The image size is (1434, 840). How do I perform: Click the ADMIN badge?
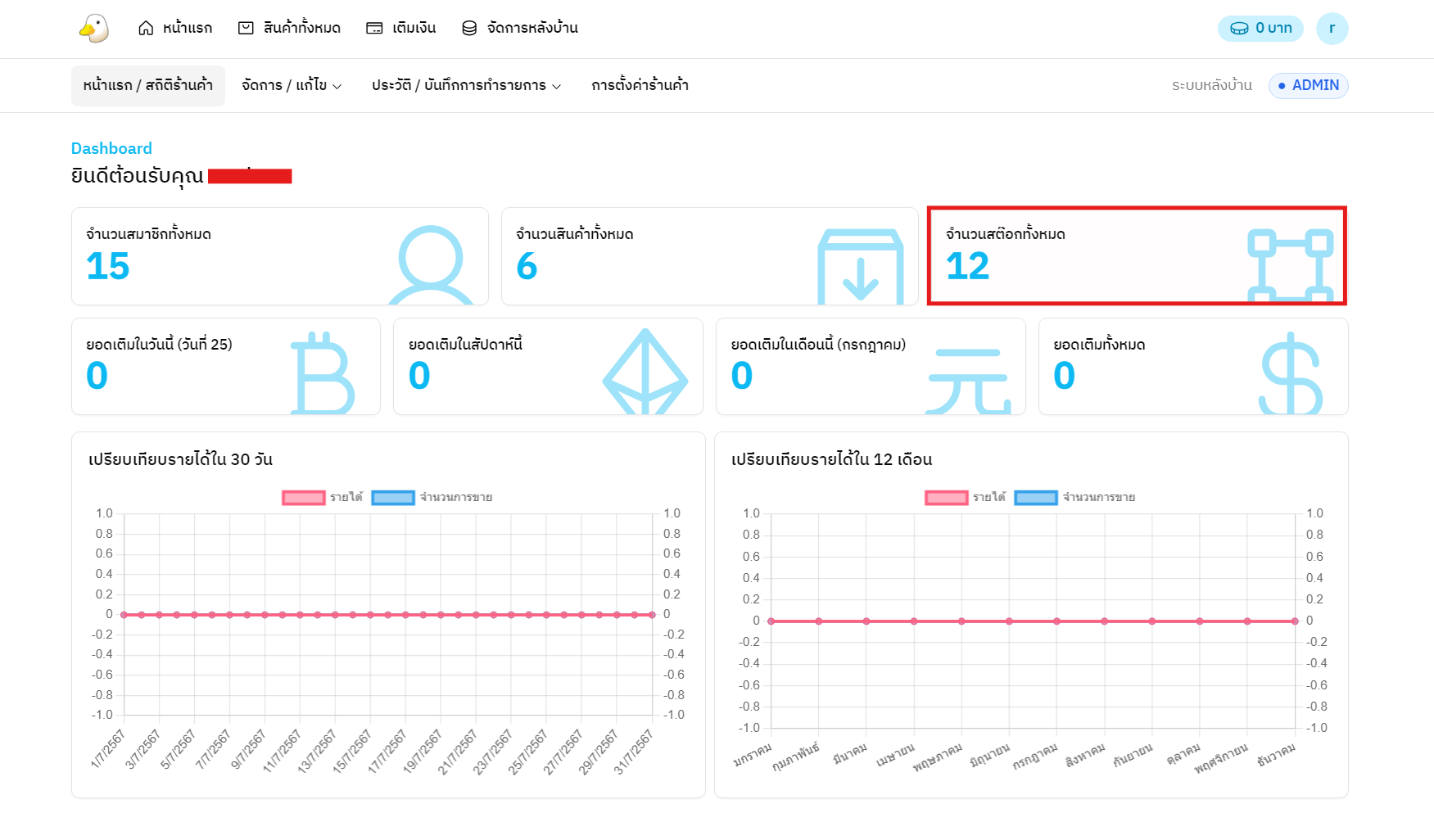(x=1308, y=85)
